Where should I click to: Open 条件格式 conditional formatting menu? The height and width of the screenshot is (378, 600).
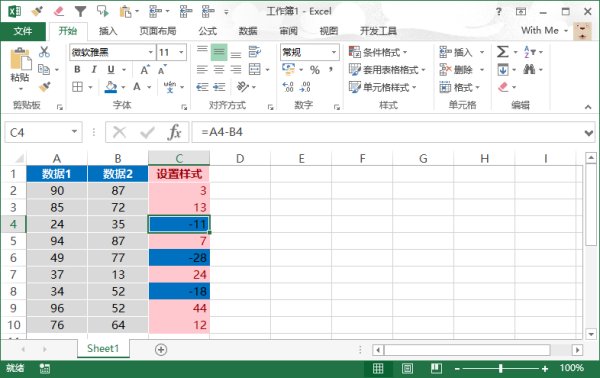[378, 52]
